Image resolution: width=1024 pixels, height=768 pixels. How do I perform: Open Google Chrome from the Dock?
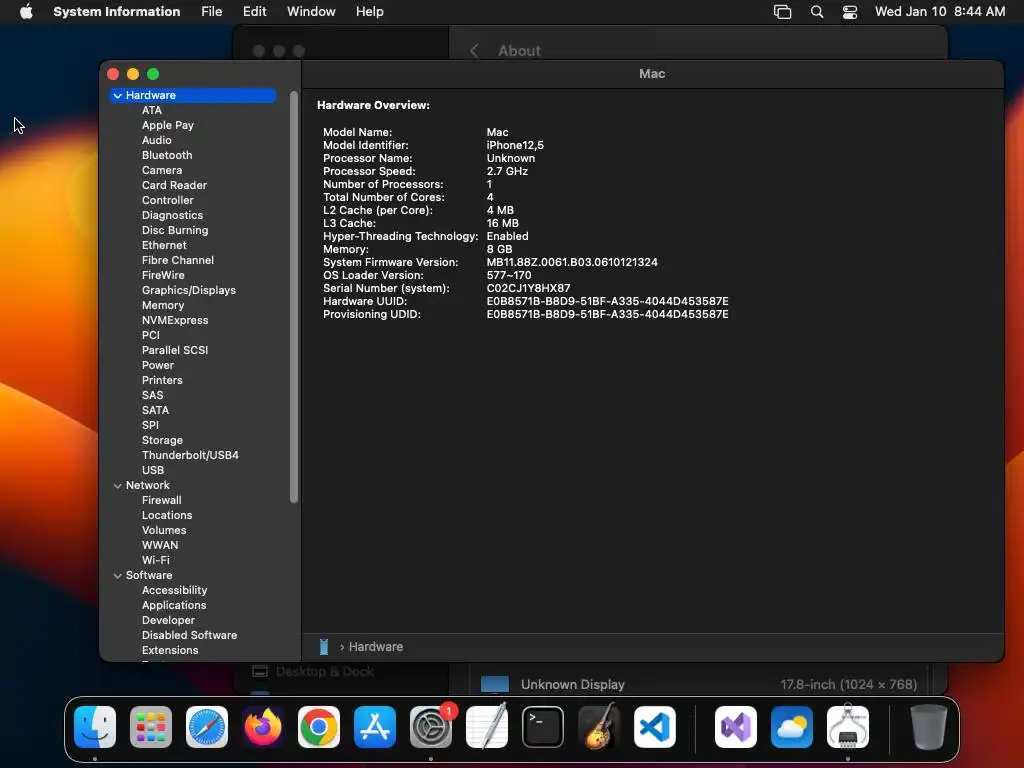319,727
